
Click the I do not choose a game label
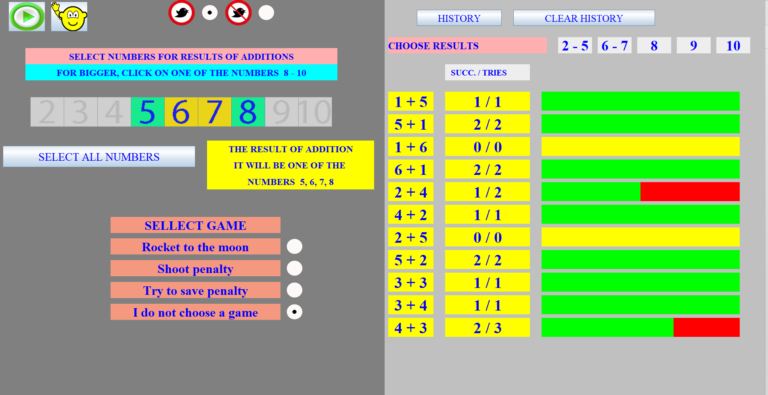[x=195, y=312]
